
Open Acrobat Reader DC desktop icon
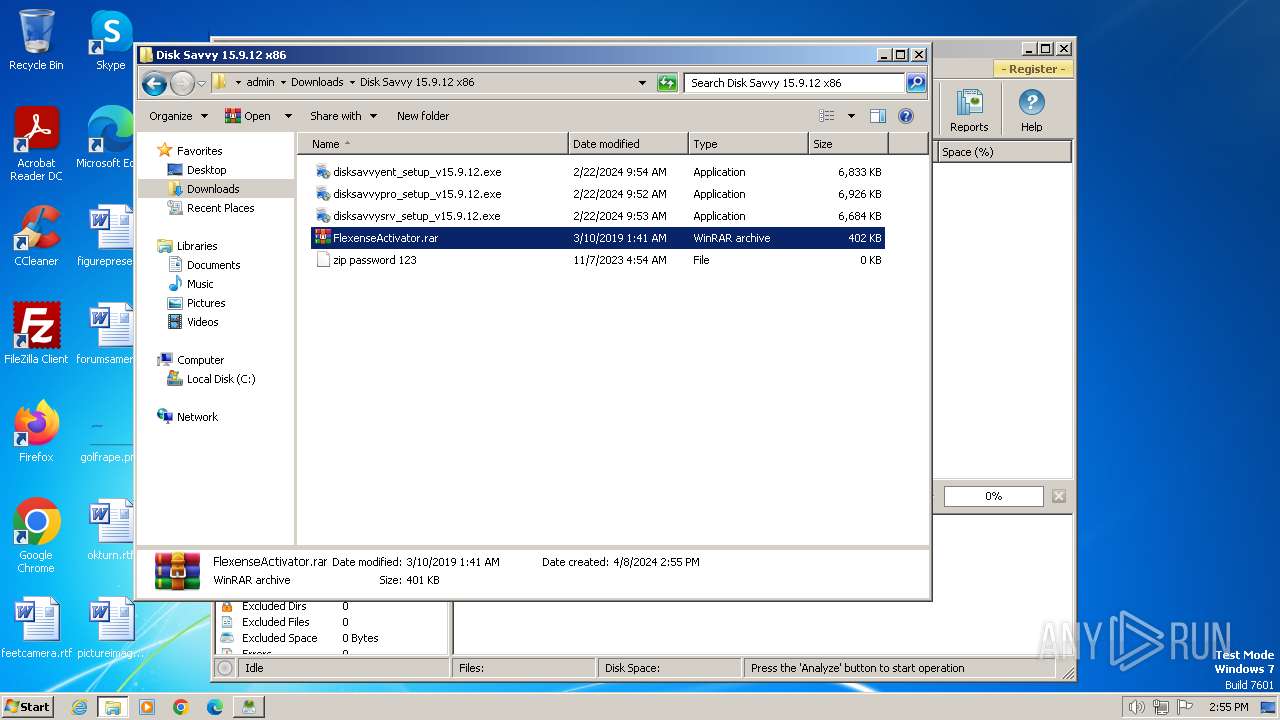[36, 144]
